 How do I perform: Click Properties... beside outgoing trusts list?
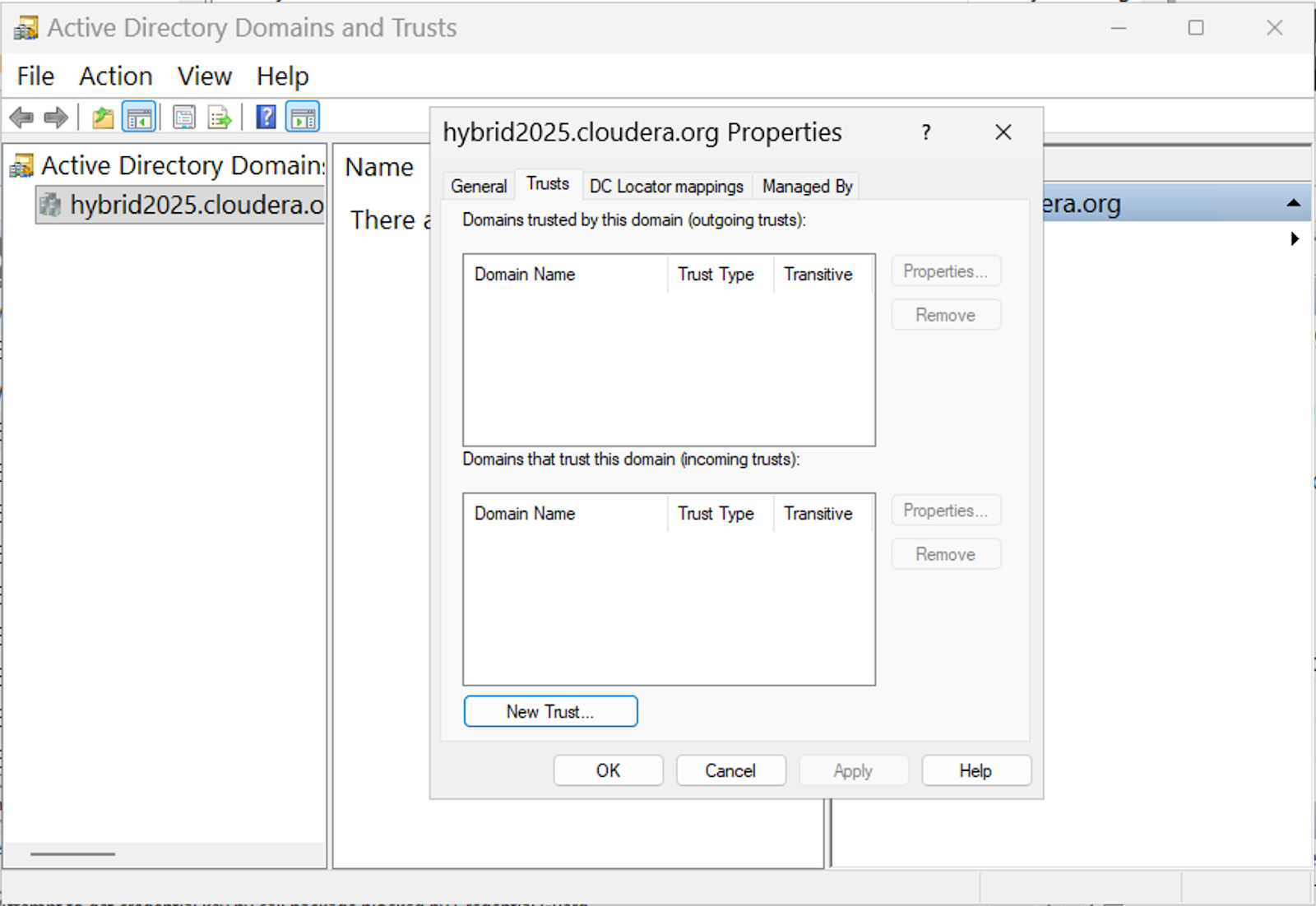coord(946,271)
